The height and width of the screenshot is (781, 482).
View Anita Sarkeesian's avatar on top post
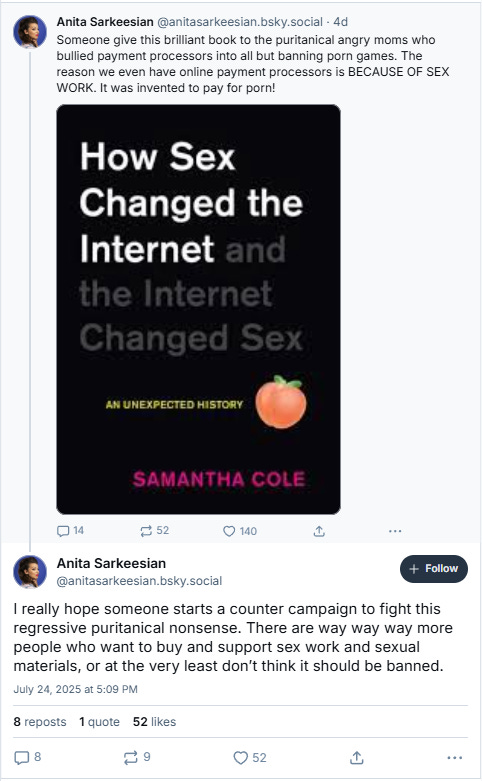(30, 32)
